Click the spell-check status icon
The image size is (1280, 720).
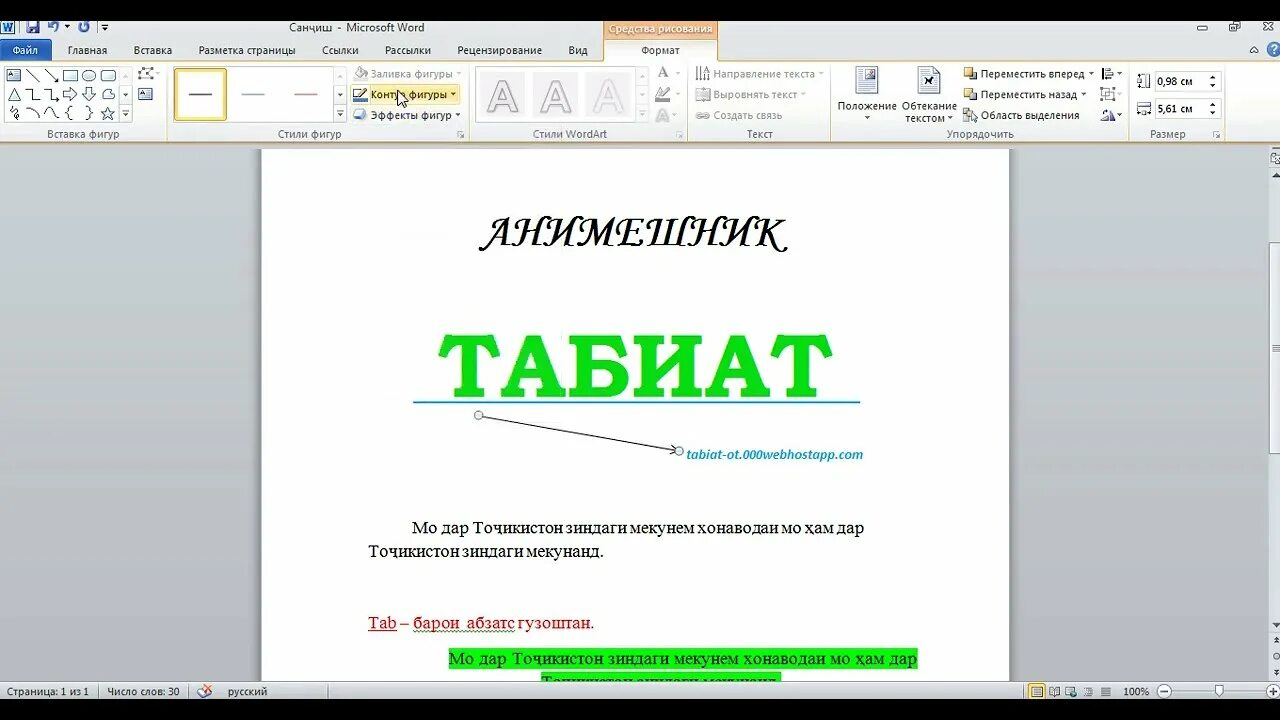(205, 691)
